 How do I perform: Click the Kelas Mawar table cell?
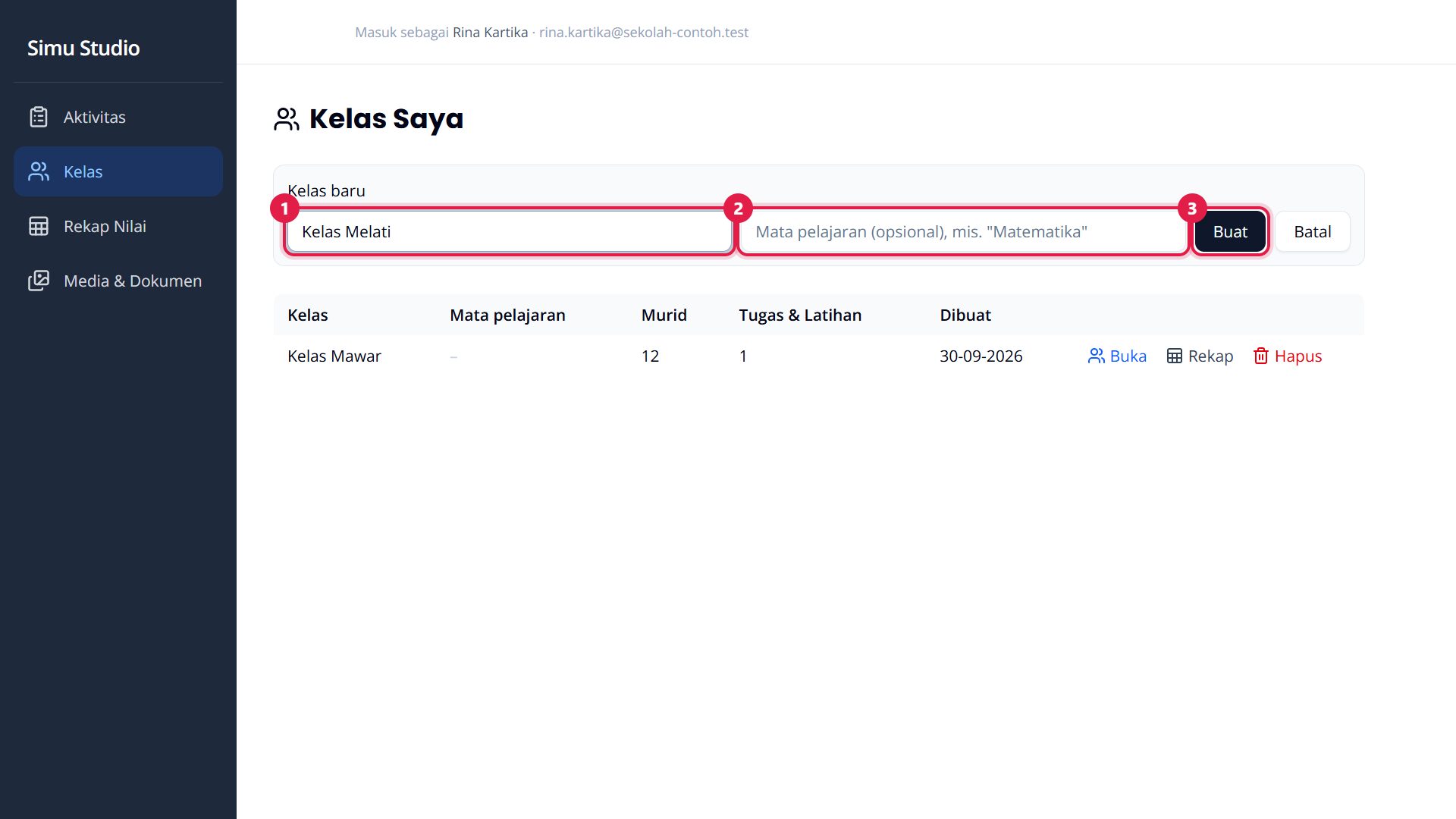[x=334, y=356]
